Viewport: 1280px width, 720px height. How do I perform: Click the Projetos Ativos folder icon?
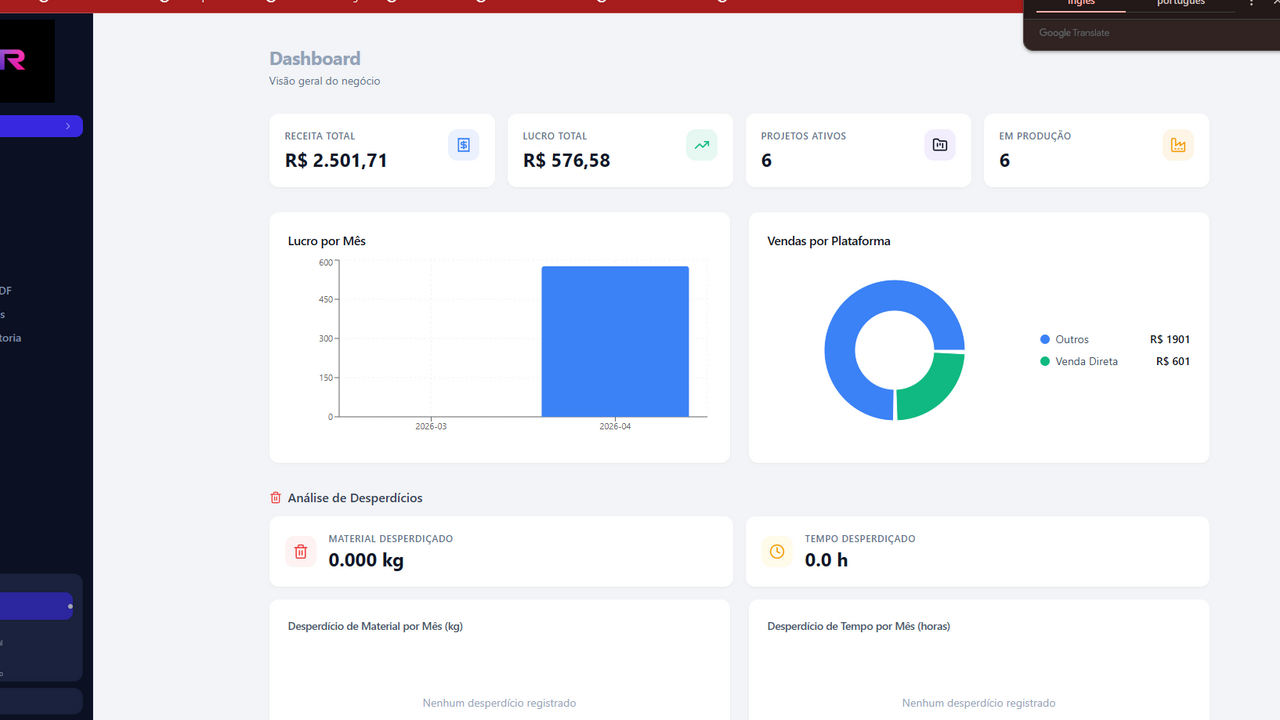pyautogui.click(x=940, y=145)
